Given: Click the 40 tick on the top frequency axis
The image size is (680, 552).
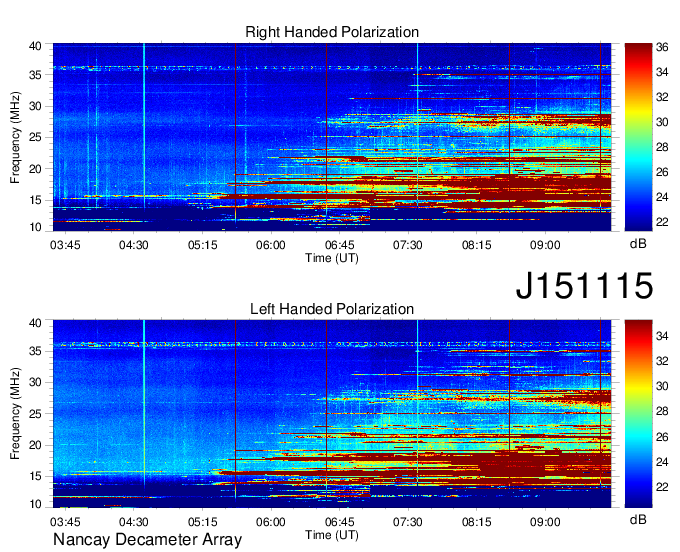Looking at the screenshot, I should click(x=35, y=46).
